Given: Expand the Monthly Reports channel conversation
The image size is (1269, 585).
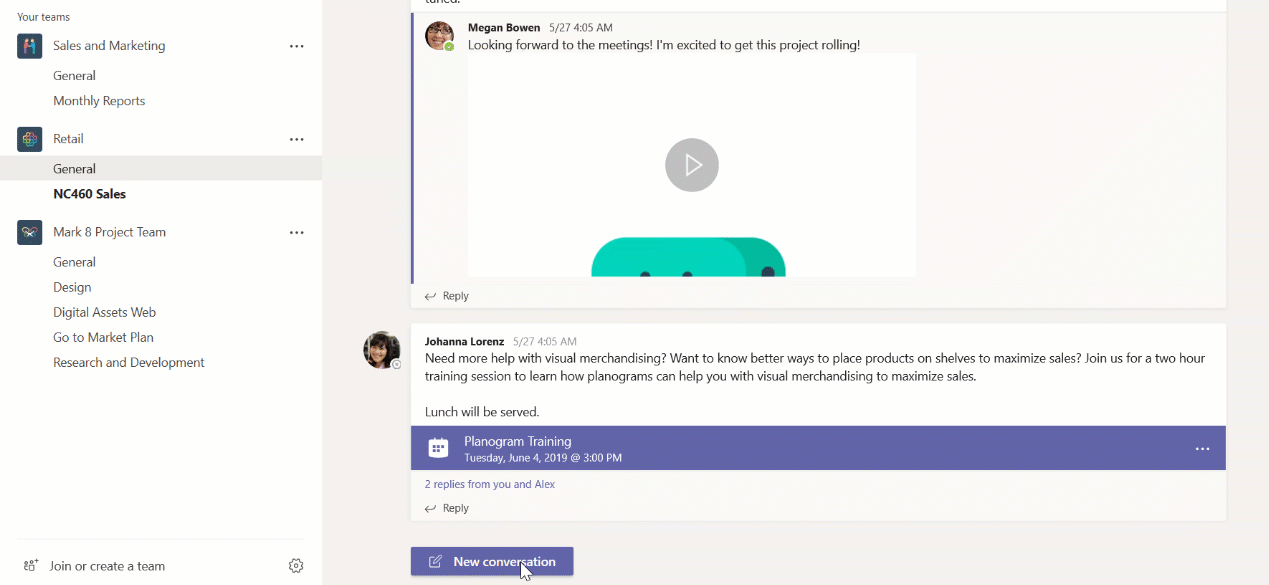Looking at the screenshot, I should (99, 100).
